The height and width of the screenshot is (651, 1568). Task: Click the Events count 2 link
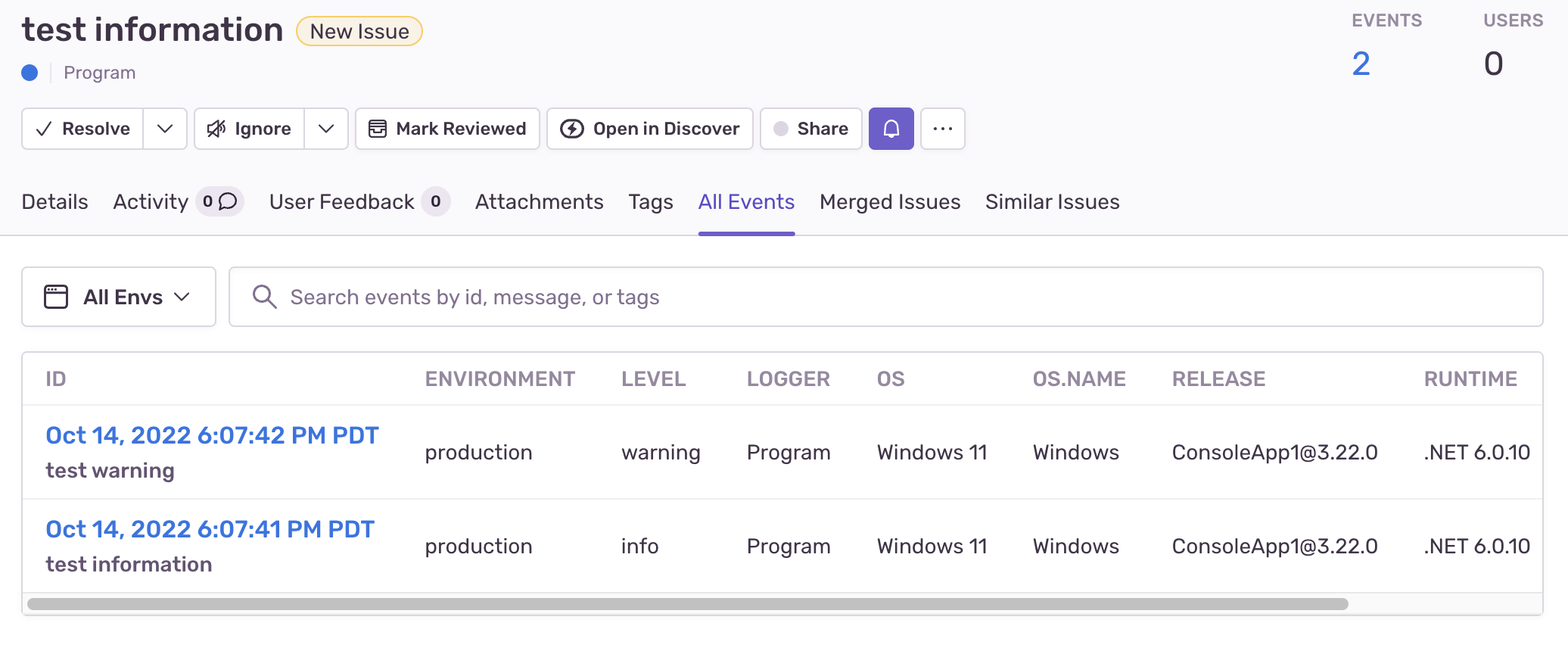(x=1361, y=64)
